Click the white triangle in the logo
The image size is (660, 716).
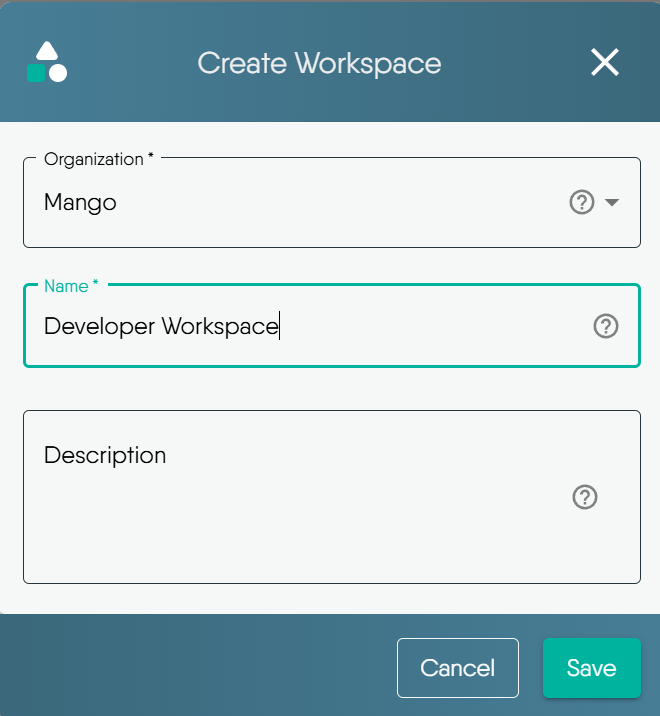tap(46, 52)
